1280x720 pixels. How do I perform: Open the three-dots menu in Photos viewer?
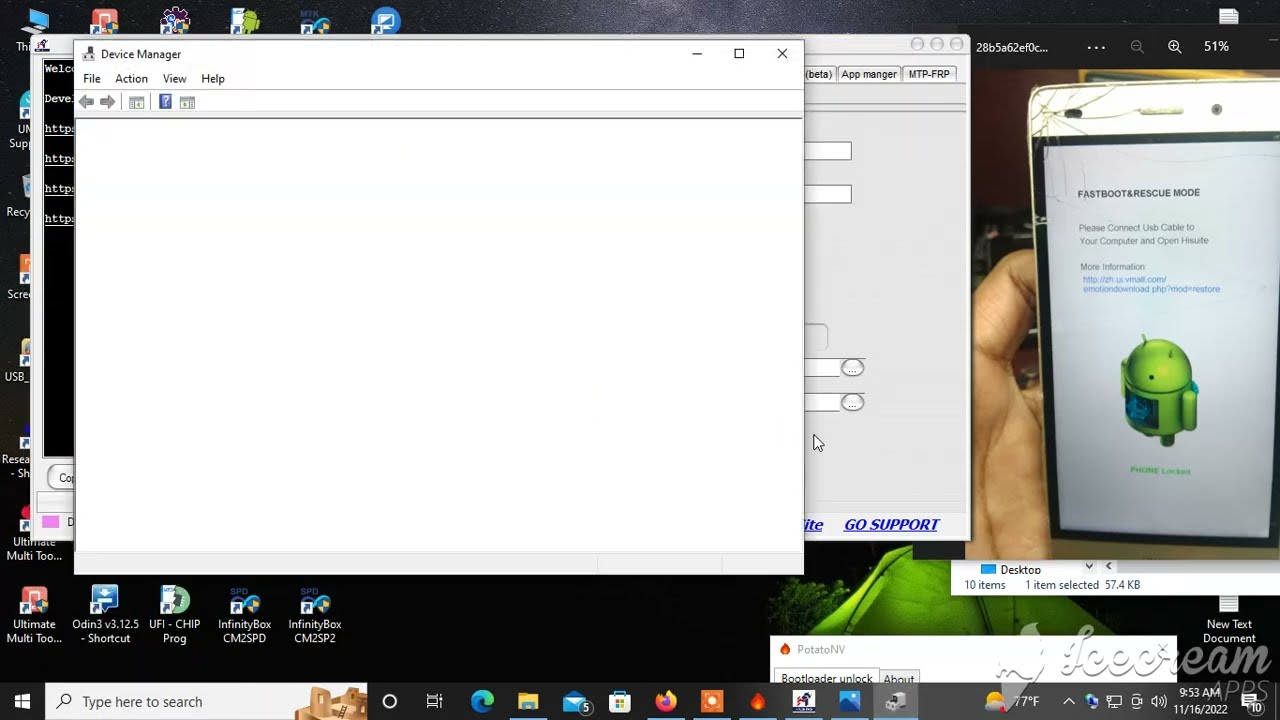click(x=1096, y=47)
